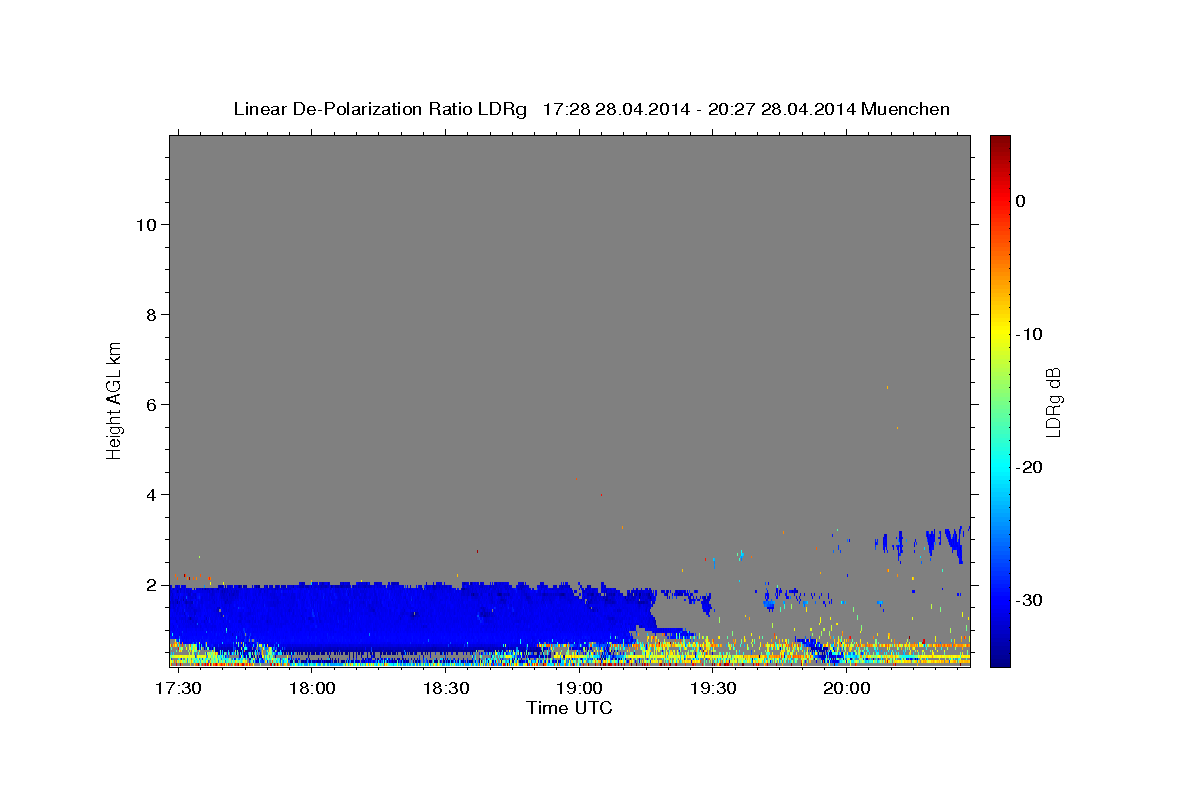Click the '19:30' time tick label
Image resolution: width=1200 pixels, height=800 pixels.
pos(713,689)
